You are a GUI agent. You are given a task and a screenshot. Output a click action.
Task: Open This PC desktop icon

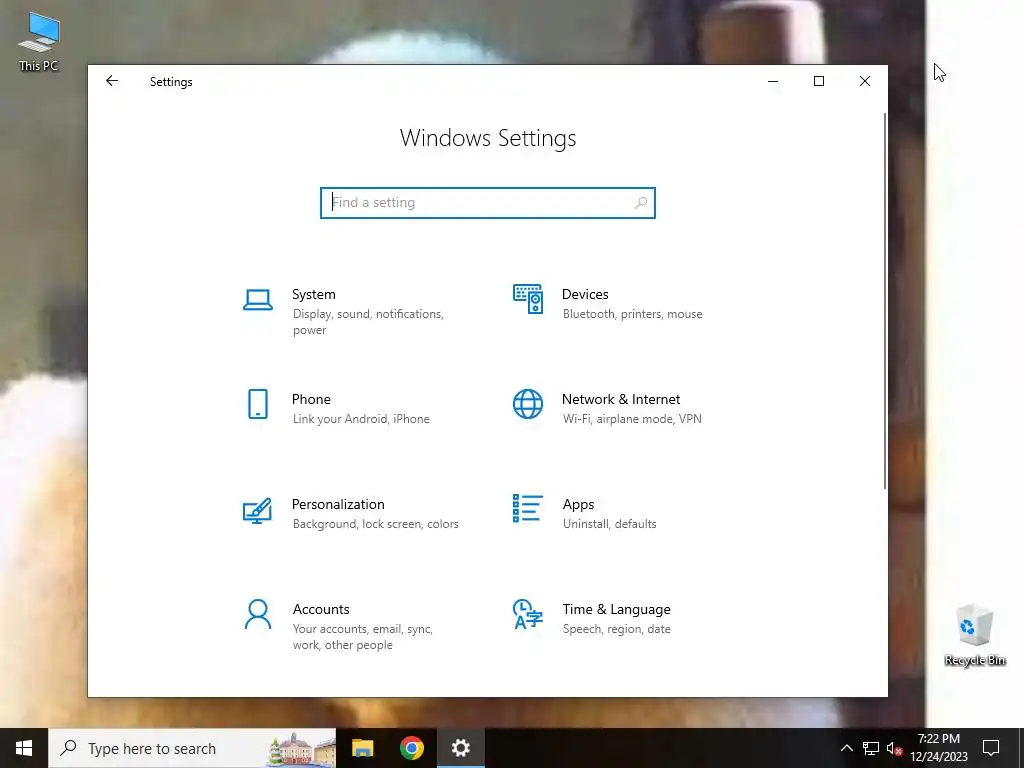(39, 40)
